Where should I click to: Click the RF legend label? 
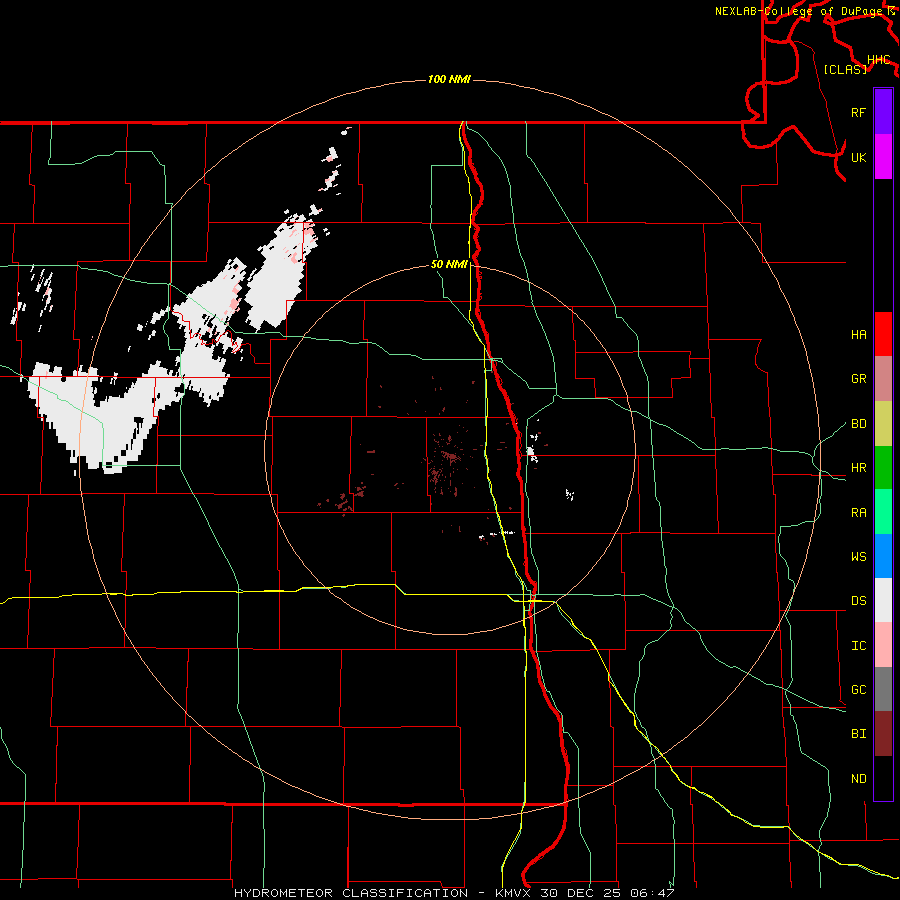click(858, 113)
